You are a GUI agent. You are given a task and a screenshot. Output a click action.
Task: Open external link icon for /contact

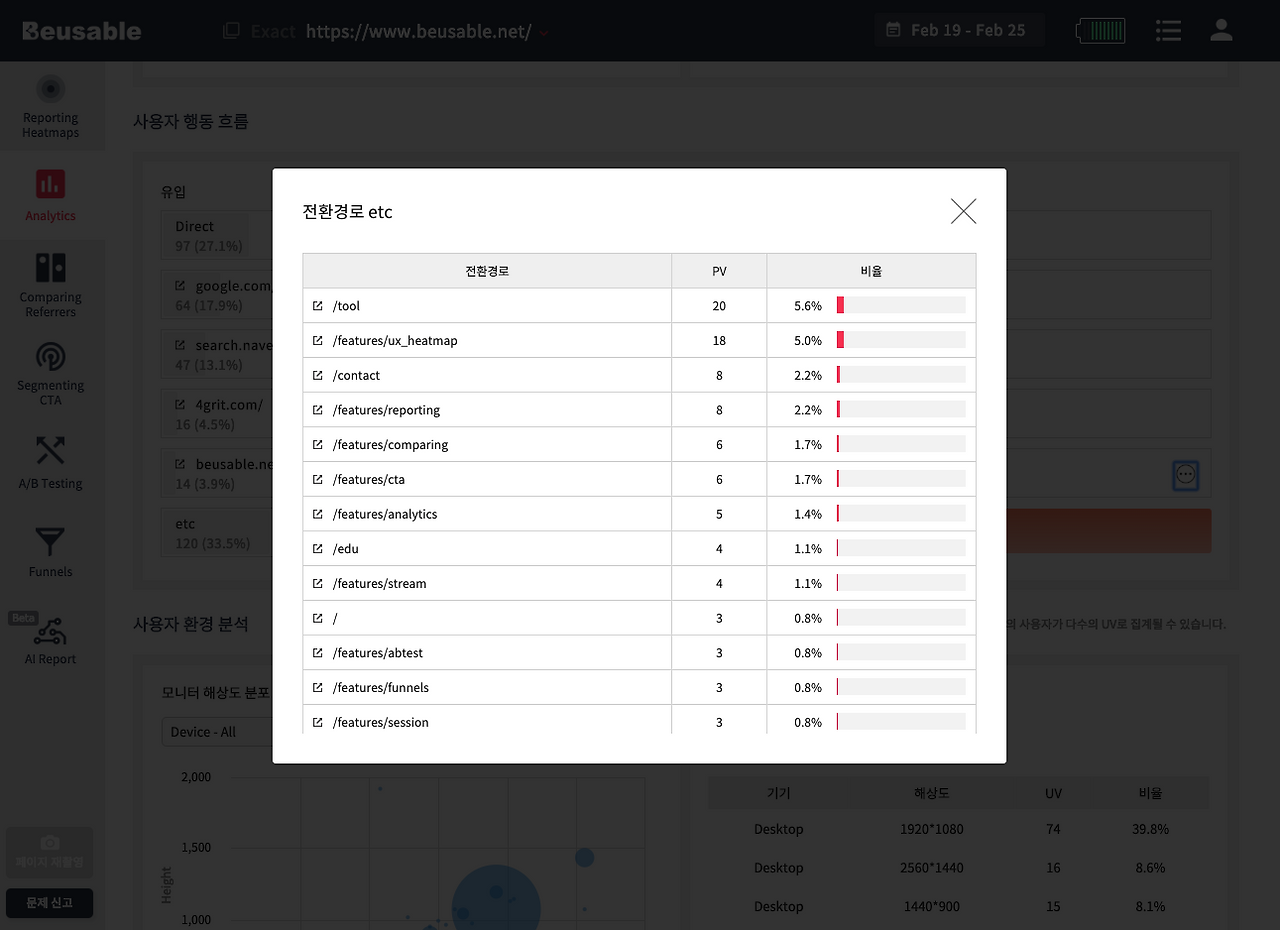(x=318, y=375)
